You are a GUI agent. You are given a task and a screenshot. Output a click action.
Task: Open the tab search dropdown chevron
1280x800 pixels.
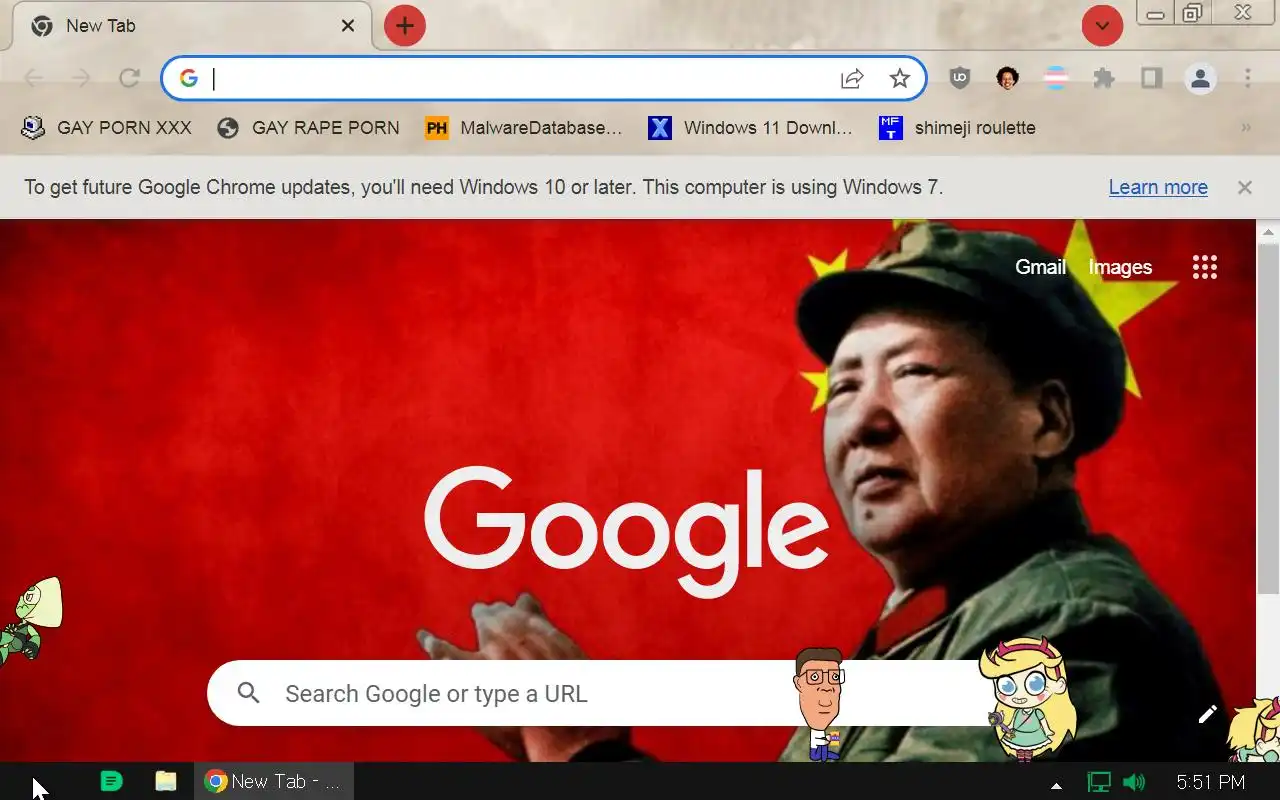click(1102, 26)
